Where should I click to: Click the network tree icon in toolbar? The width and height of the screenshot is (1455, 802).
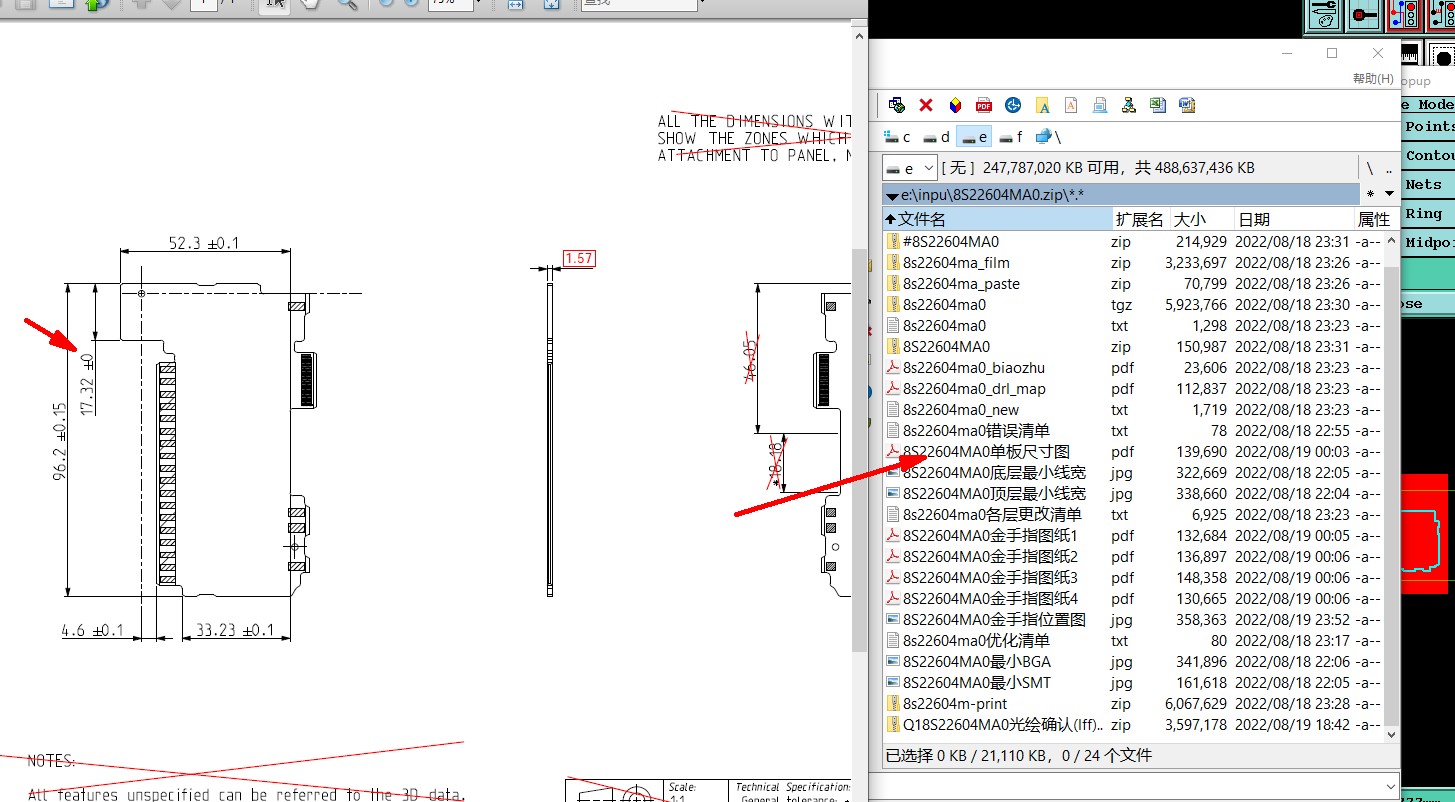1129,105
